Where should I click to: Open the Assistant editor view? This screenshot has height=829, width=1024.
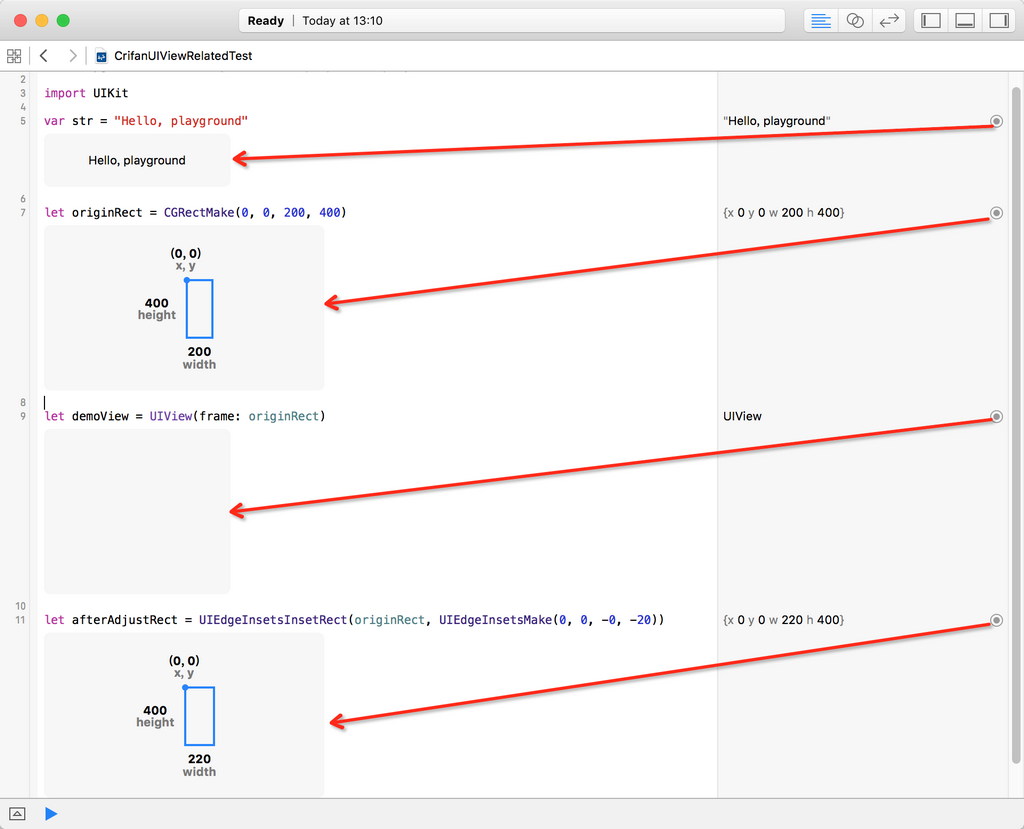coord(855,21)
